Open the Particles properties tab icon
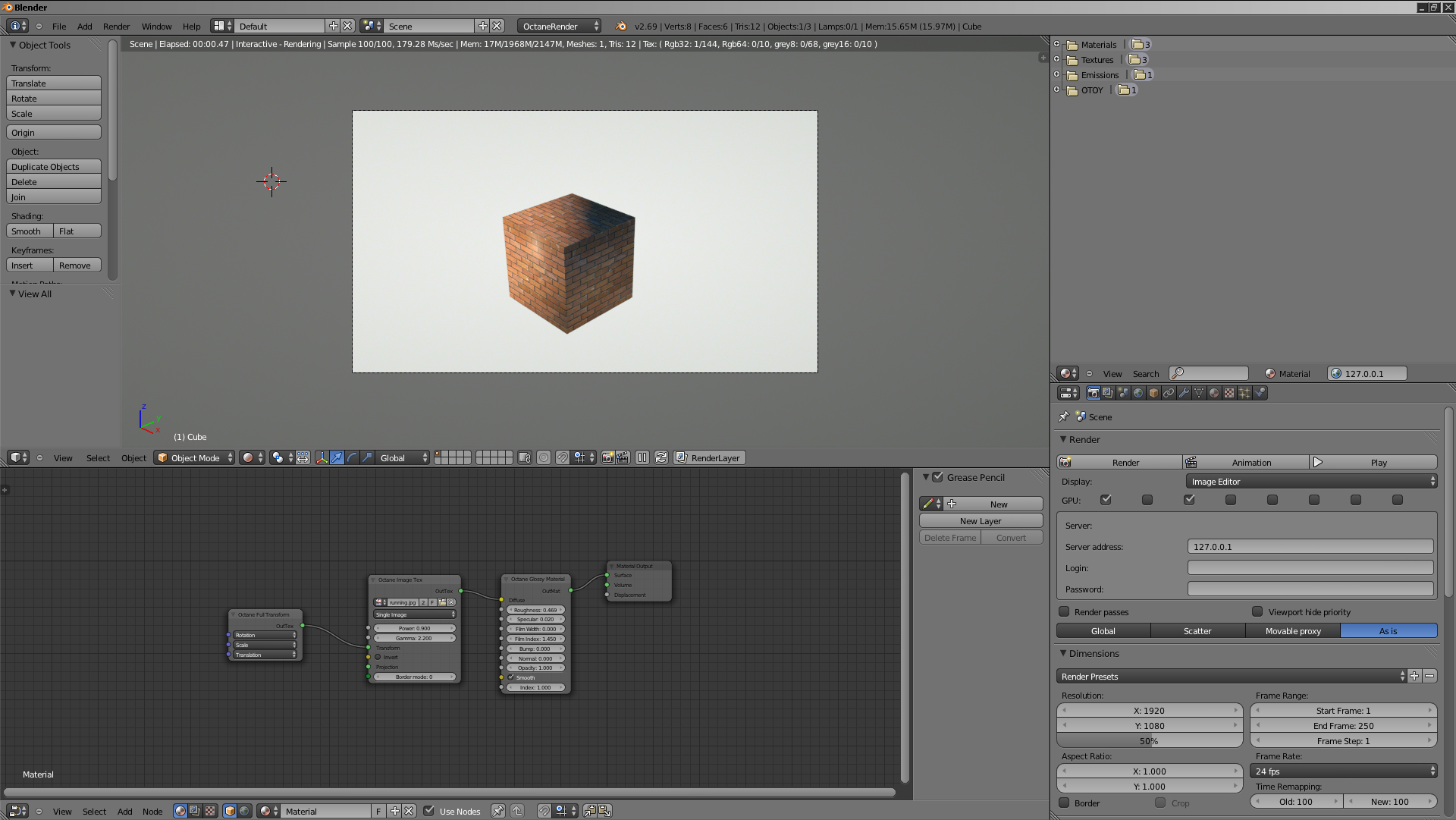Viewport: 1456px width, 820px height. pos(1244,393)
